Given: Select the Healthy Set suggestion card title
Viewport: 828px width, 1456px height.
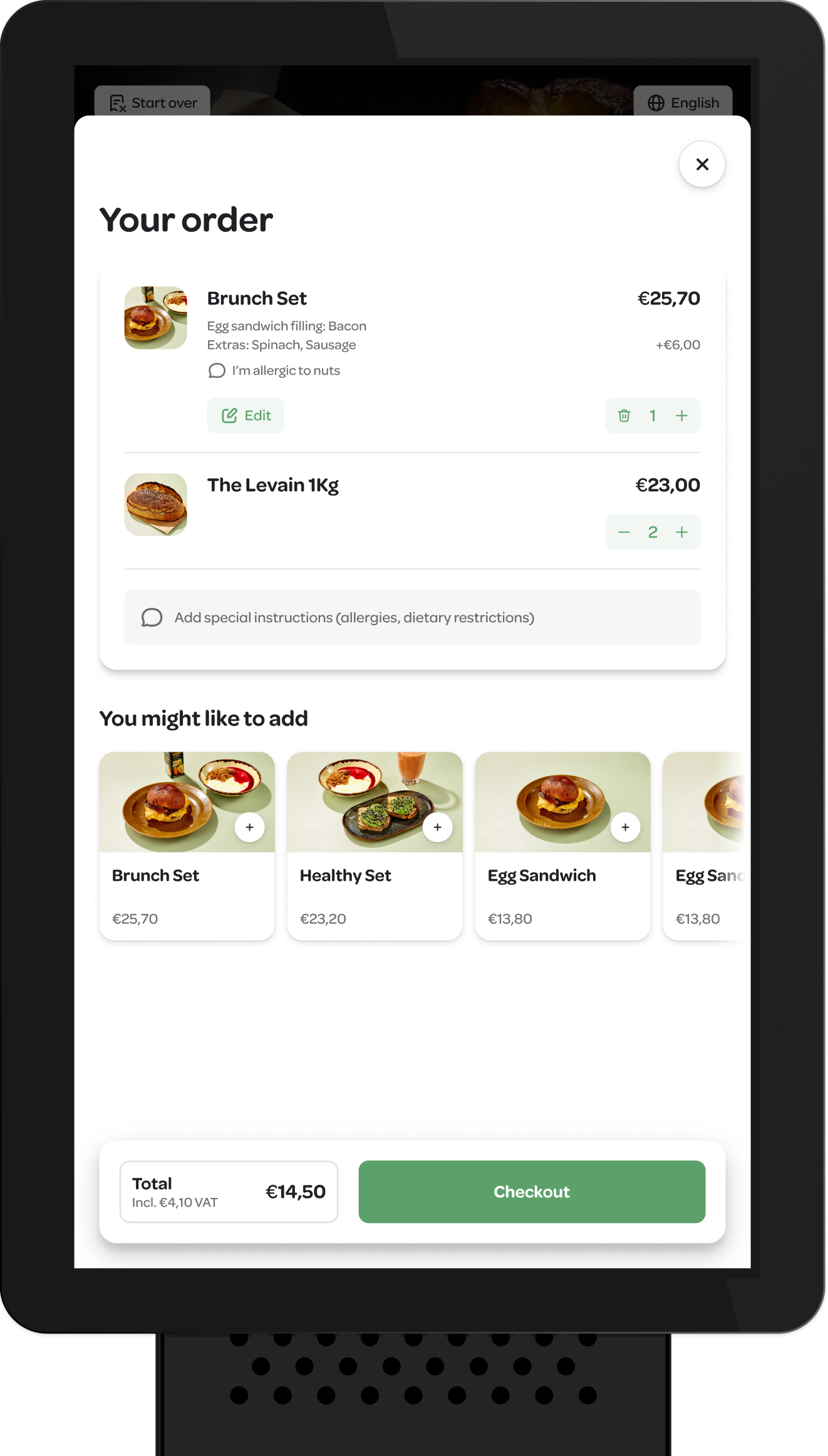Looking at the screenshot, I should 345,875.
